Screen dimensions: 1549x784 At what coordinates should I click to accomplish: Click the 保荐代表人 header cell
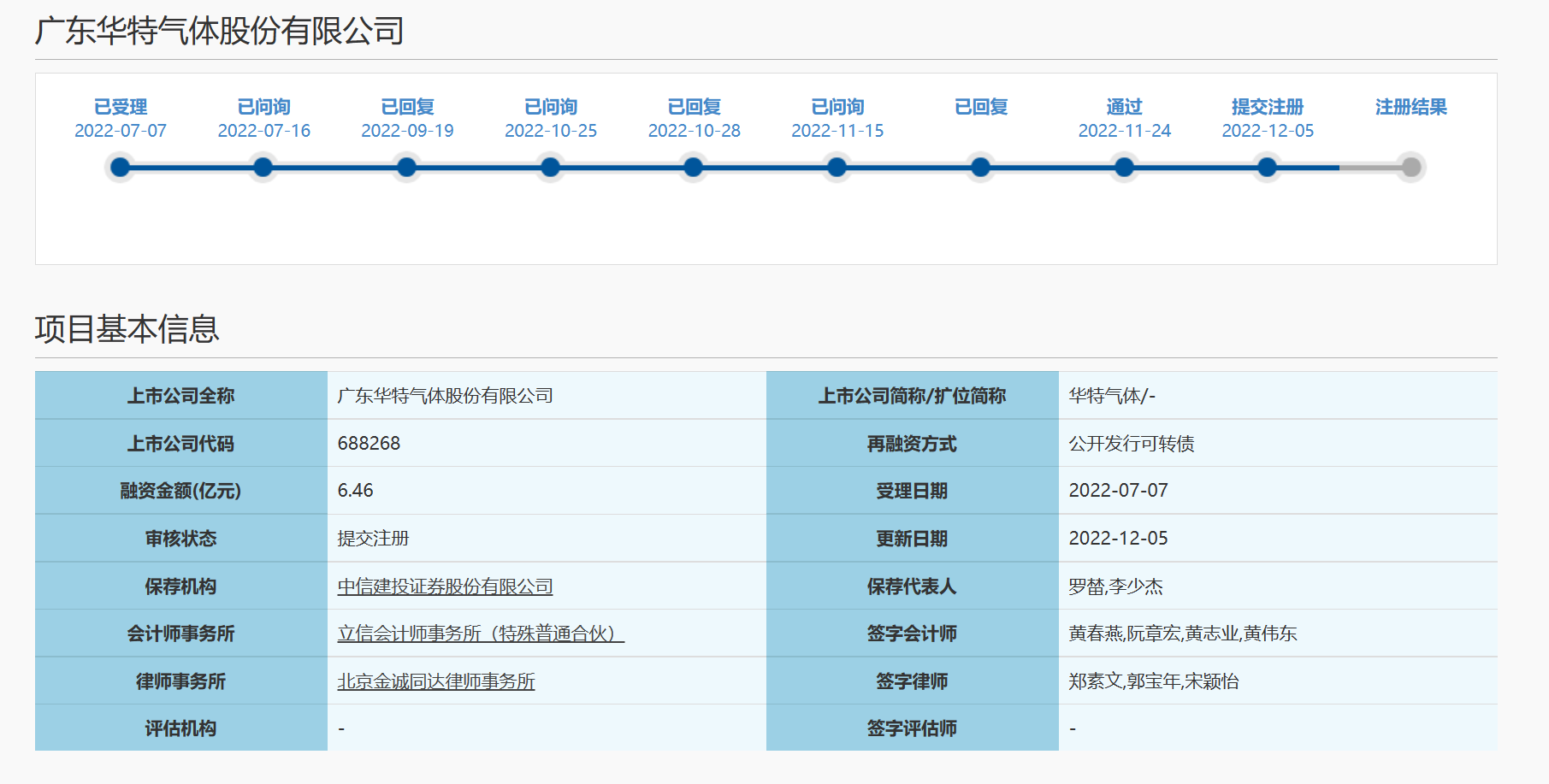click(913, 587)
